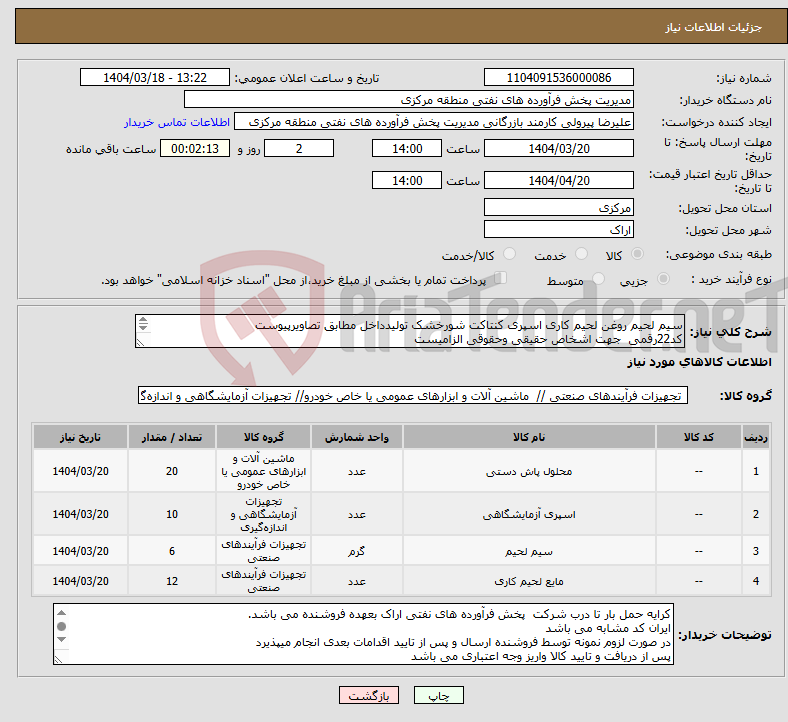Click the quantity 20 cell in row 1
The width and height of the screenshot is (788, 722).
(172, 471)
